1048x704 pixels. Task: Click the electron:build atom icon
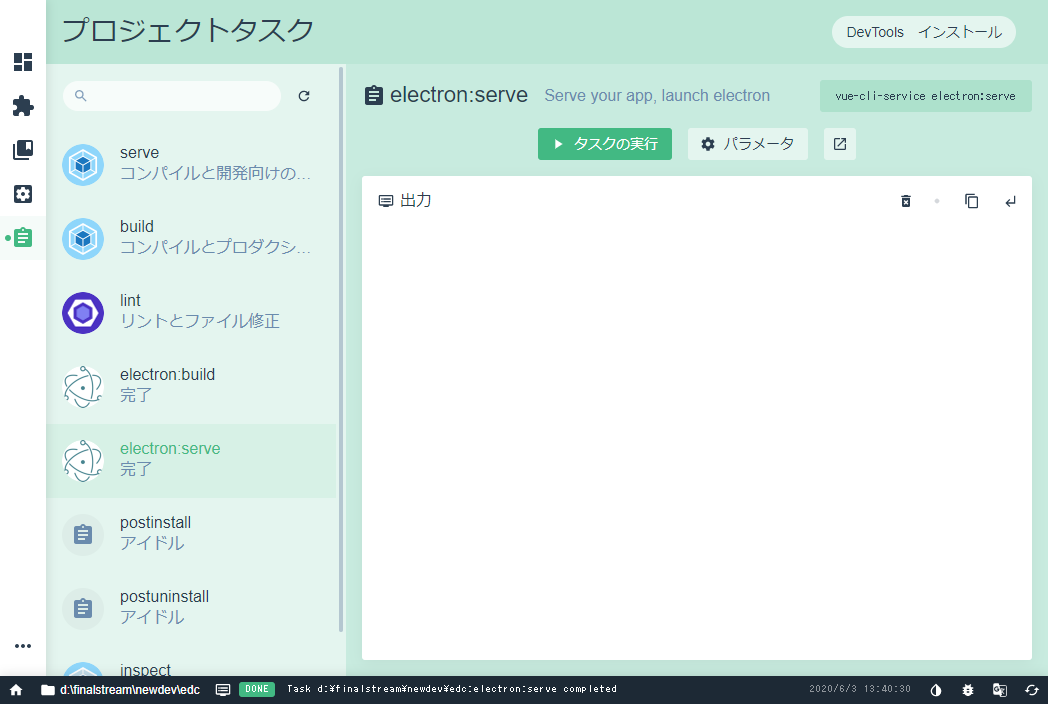coord(83,386)
